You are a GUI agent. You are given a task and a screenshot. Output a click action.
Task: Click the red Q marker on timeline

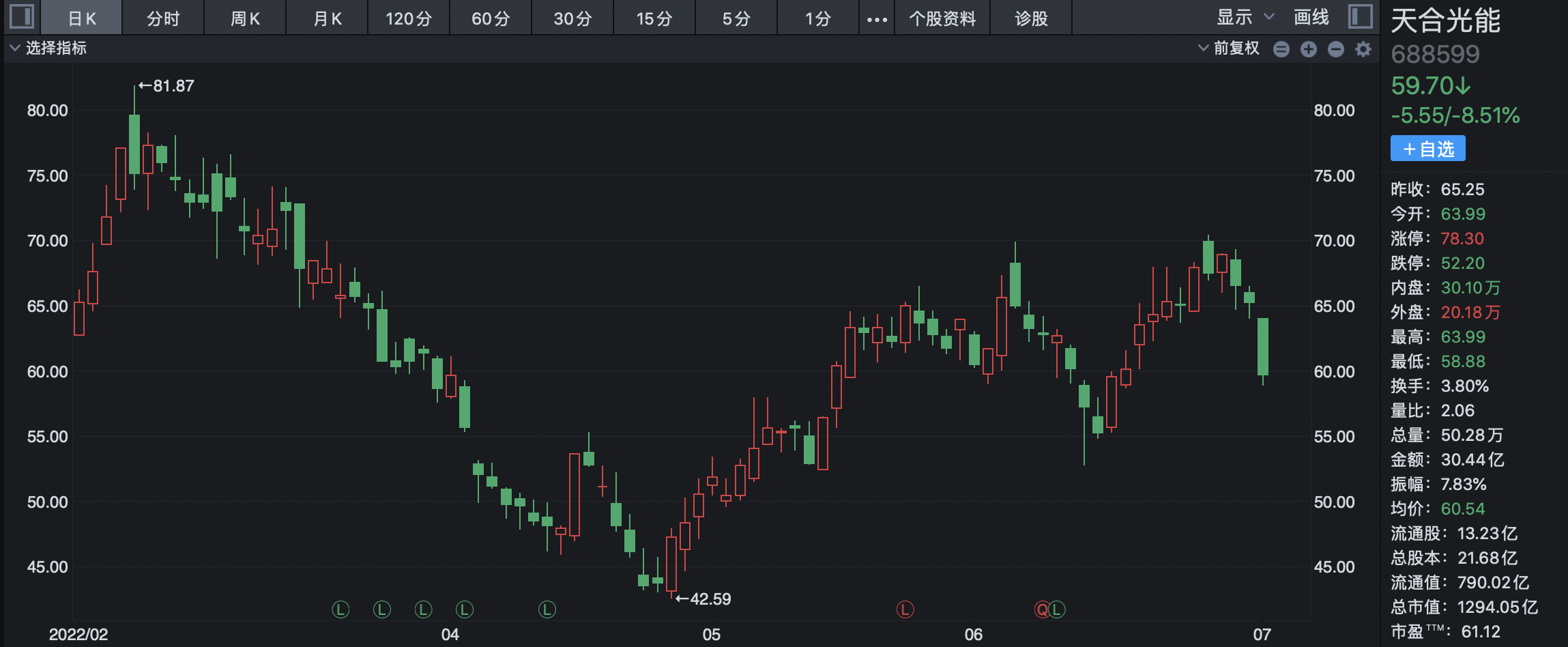point(1042,609)
